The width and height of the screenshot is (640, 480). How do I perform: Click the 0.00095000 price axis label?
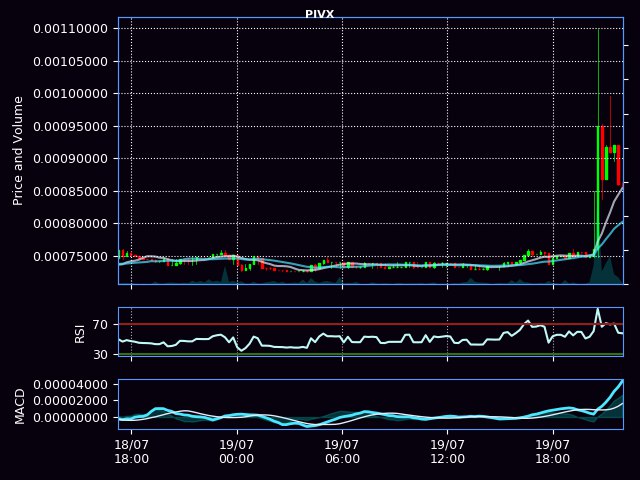(71, 127)
